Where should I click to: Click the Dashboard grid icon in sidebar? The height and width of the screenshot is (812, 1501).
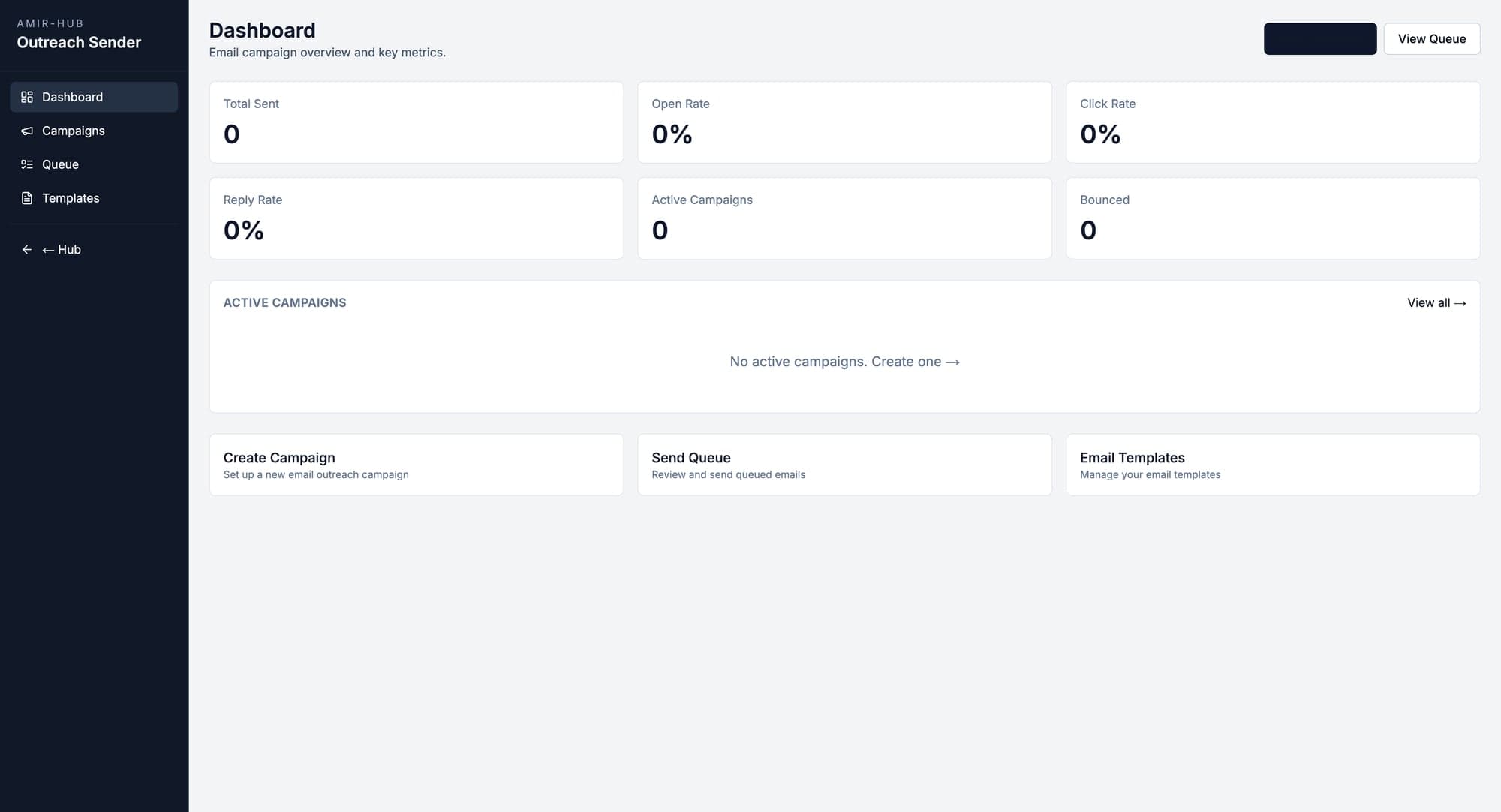click(27, 97)
